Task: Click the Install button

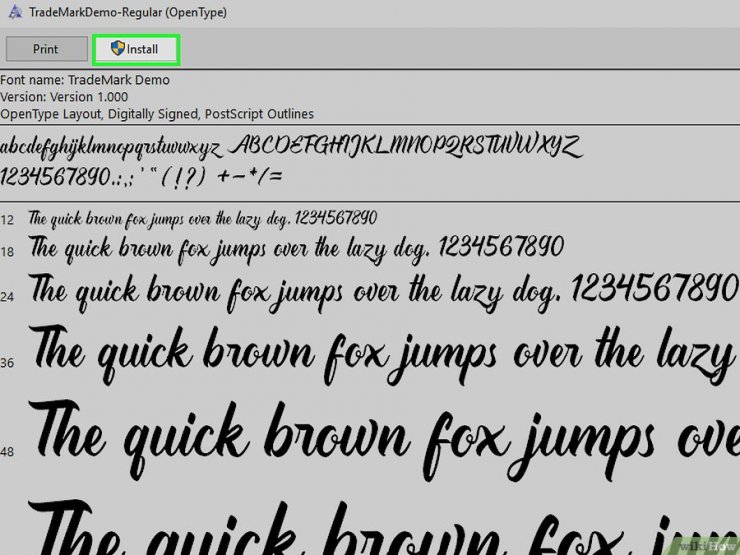Action: point(136,49)
